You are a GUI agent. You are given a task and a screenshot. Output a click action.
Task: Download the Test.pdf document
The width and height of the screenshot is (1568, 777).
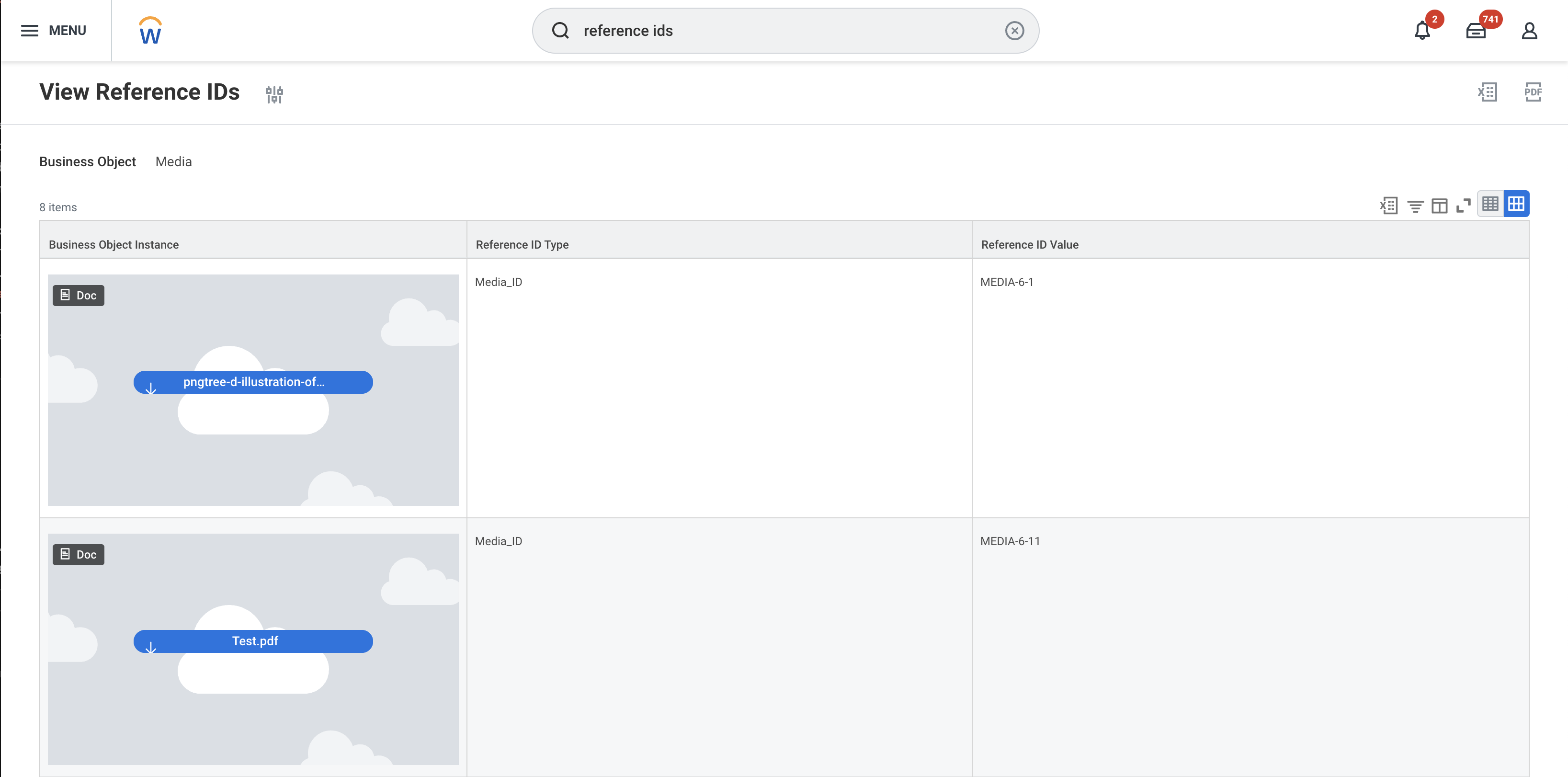(253, 641)
